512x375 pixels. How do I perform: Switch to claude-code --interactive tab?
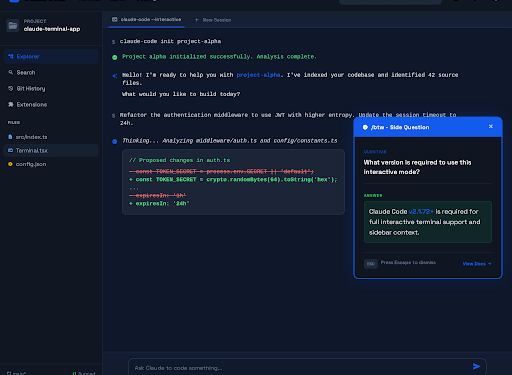(x=147, y=20)
